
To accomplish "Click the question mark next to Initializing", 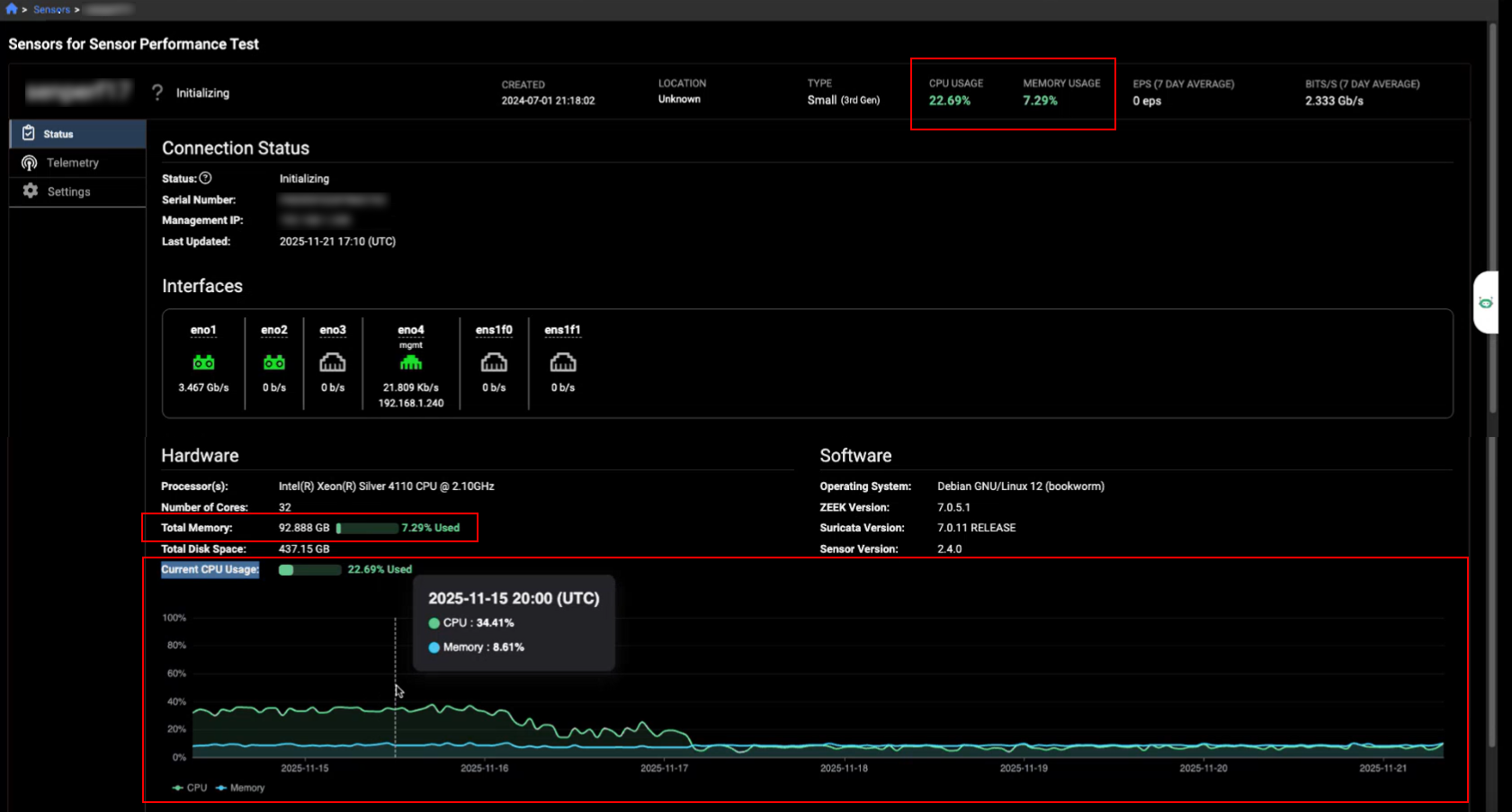I will click(157, 93).
